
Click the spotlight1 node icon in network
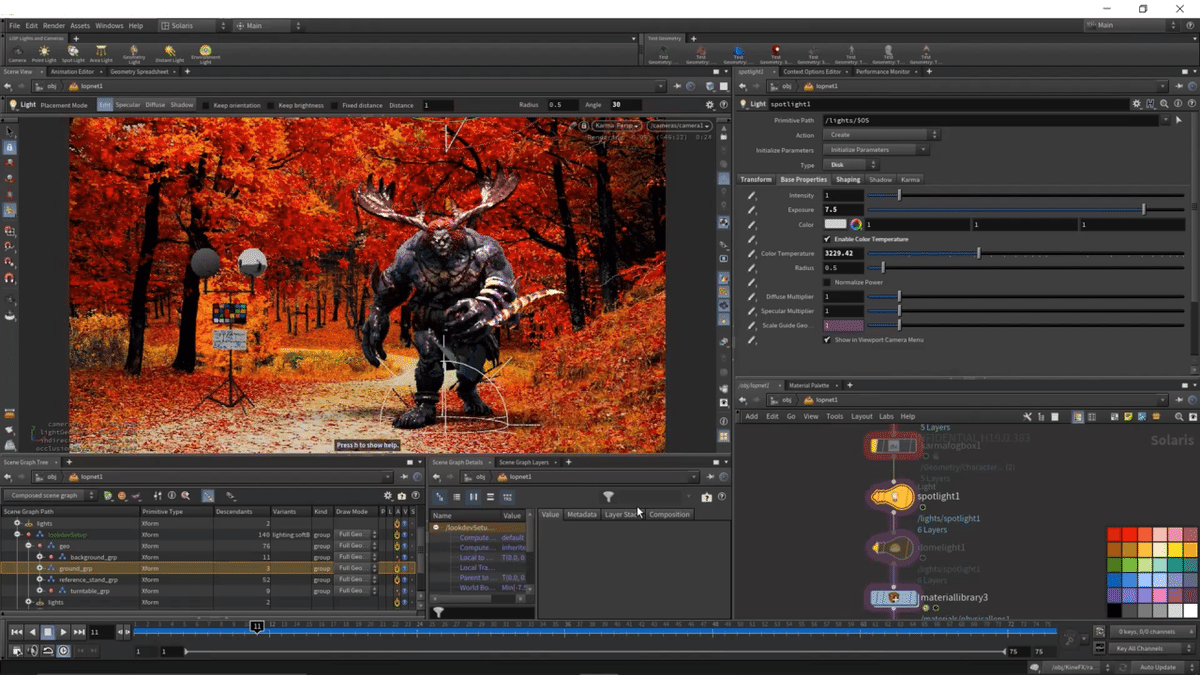tap(892, 497)
